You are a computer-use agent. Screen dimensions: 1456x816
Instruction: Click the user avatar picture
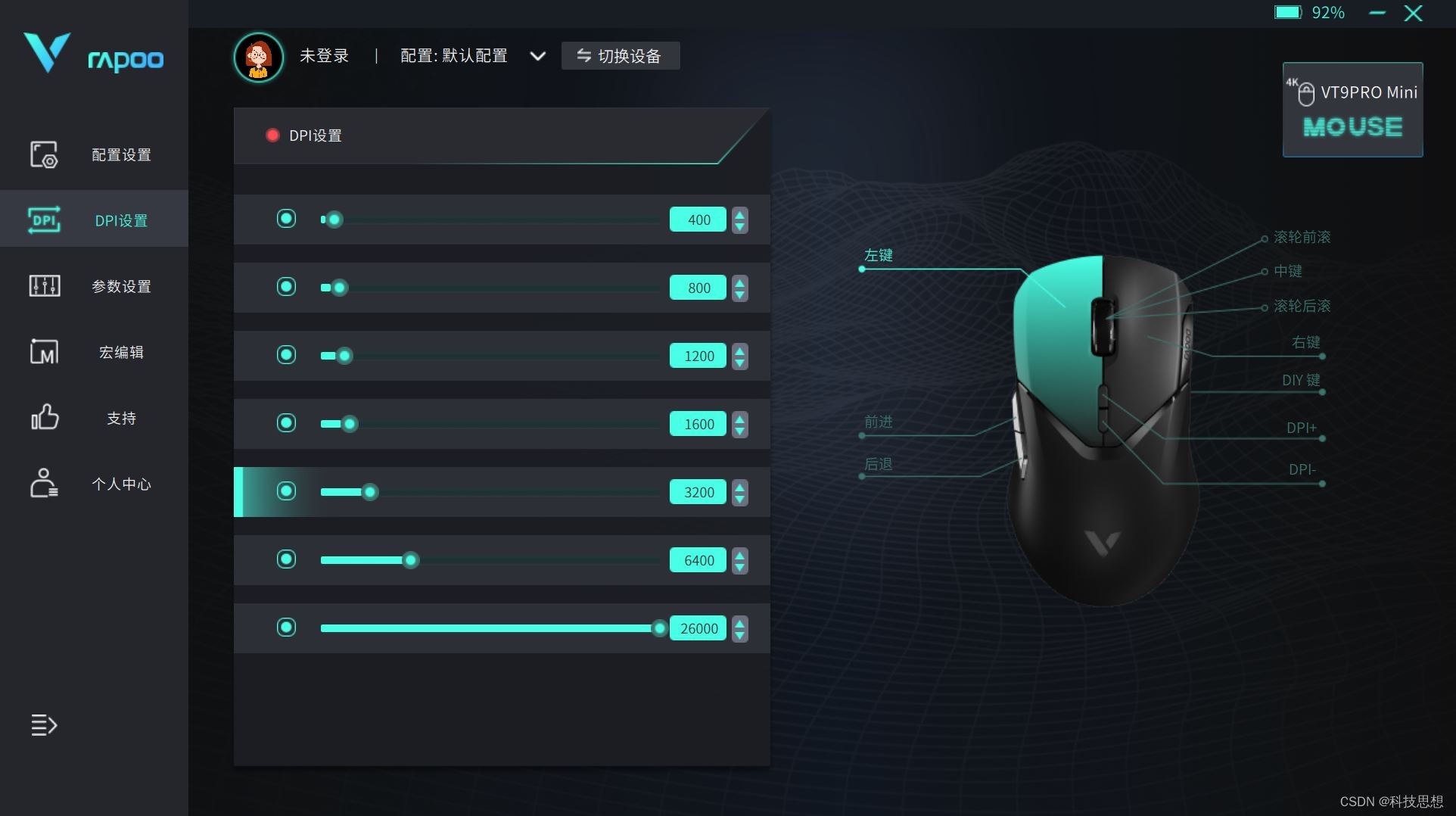(x=259, y=57)
